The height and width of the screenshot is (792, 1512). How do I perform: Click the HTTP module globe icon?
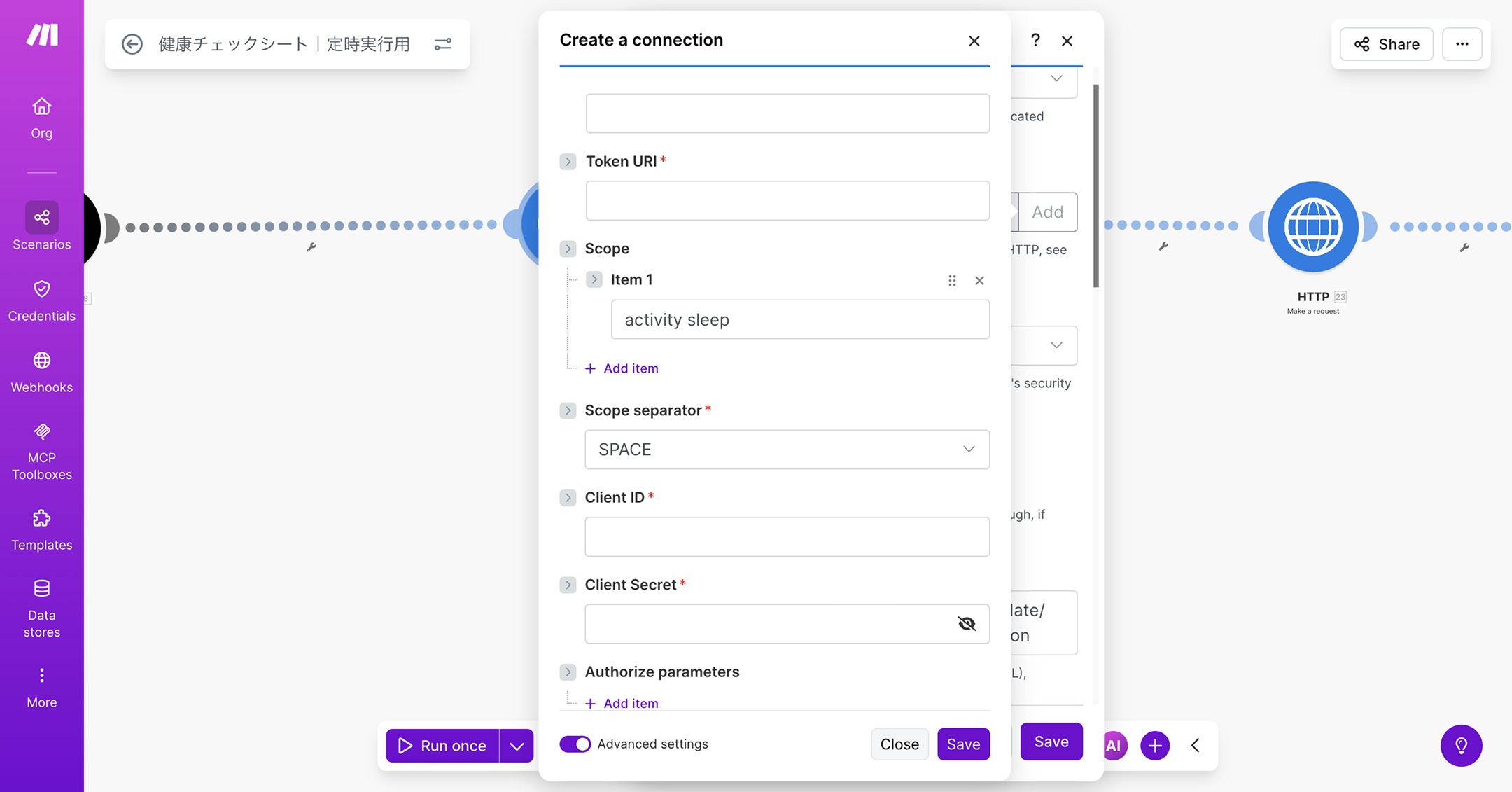tap(1312, 227)
